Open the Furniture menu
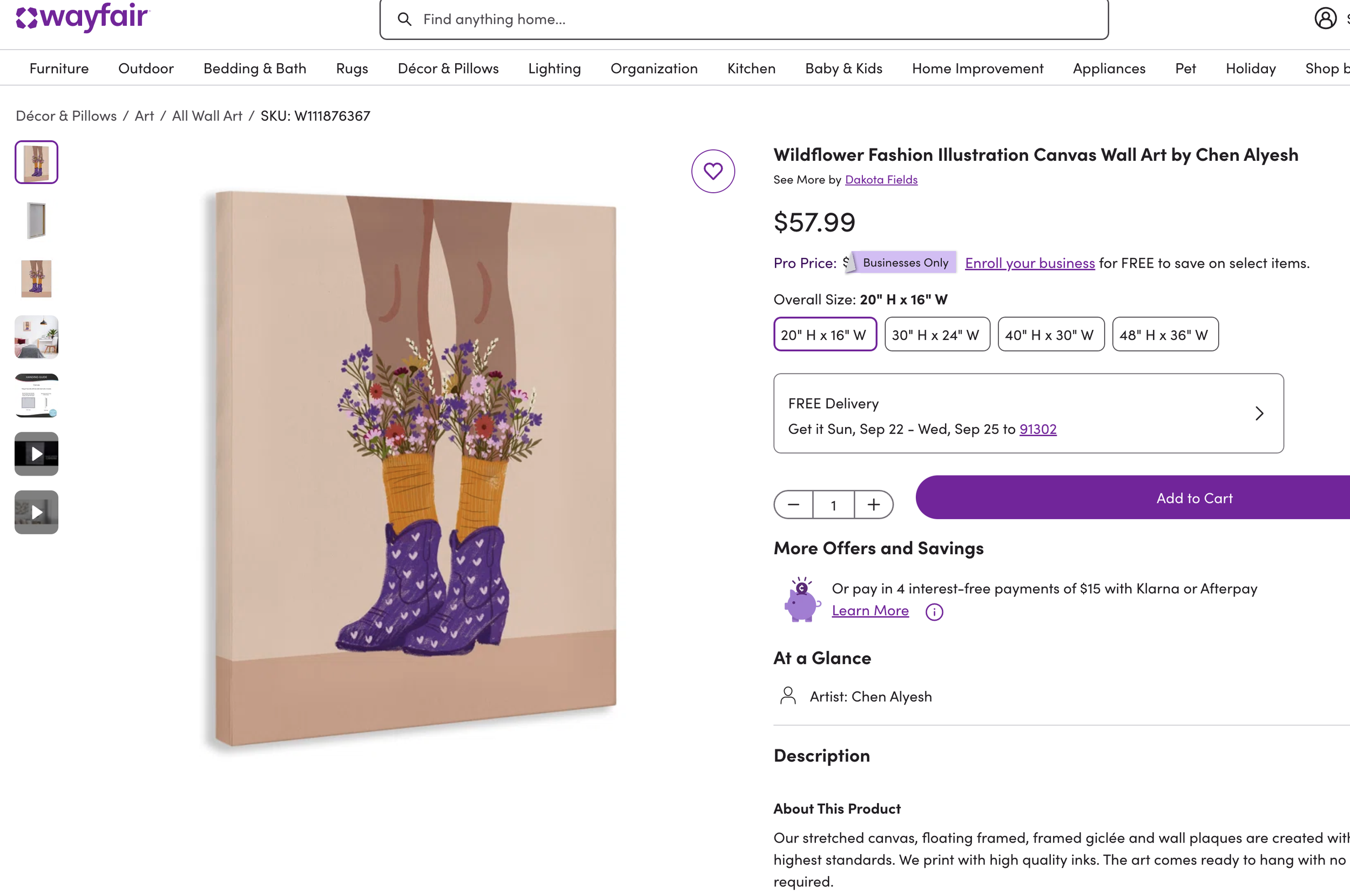Viewport: 1350px width, 896px height. click(x=59, y=68)
